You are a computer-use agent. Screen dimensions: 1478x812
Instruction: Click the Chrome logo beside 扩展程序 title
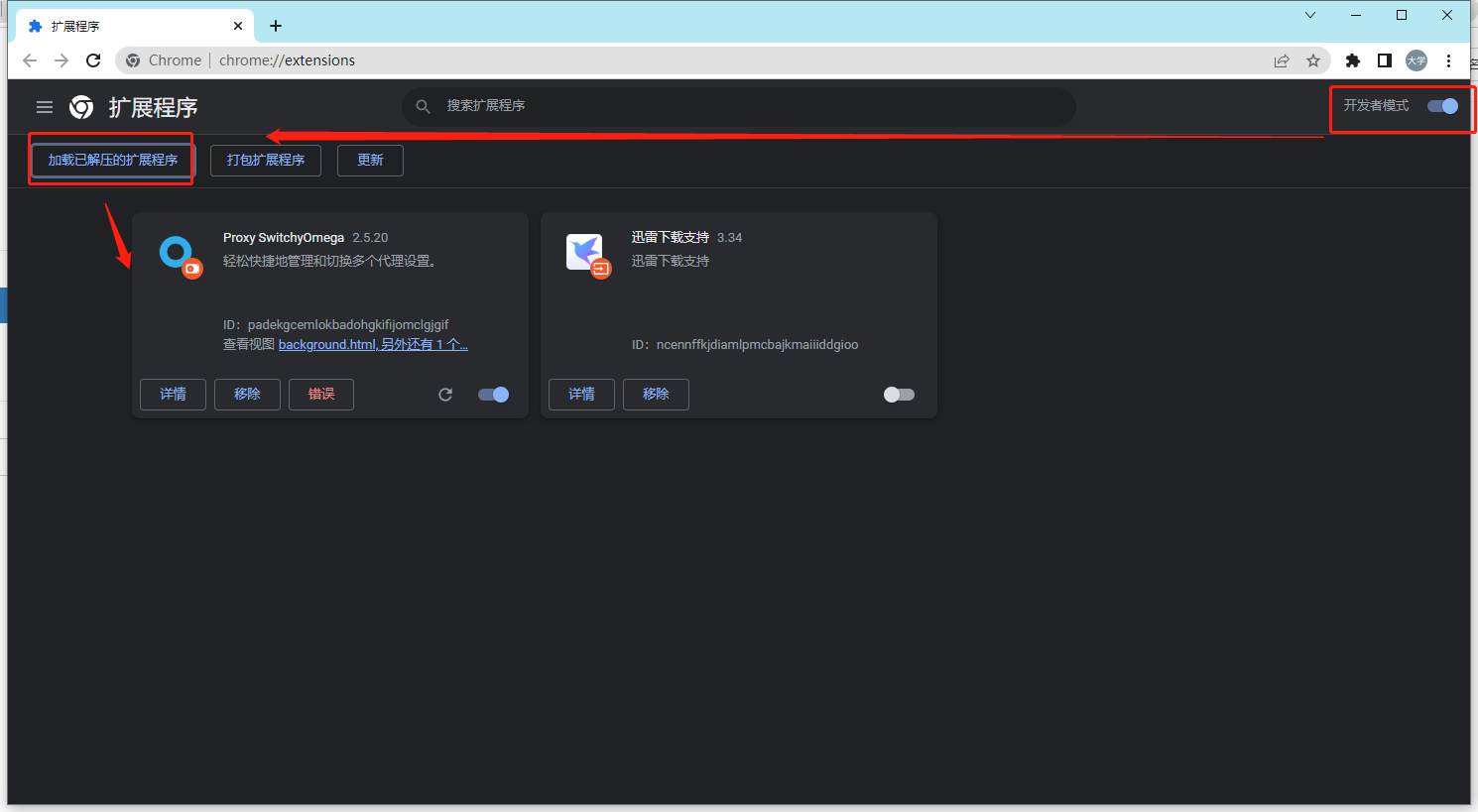click(x=81, y=107)
